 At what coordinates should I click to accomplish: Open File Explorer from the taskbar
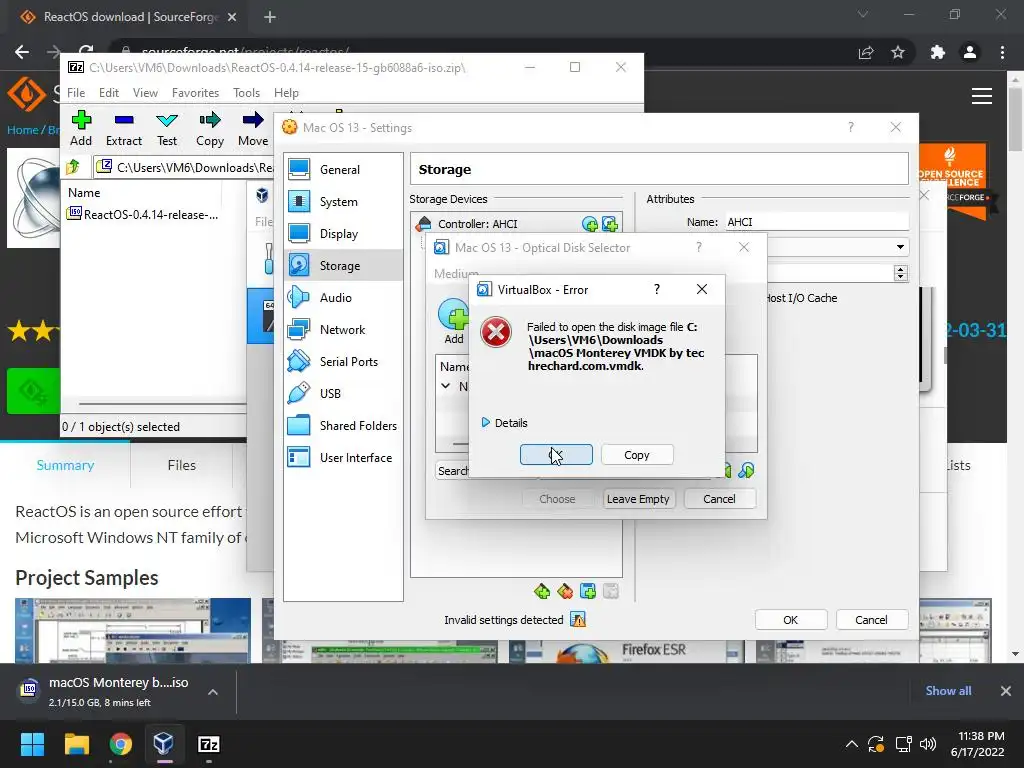click(x=76, y=744)
